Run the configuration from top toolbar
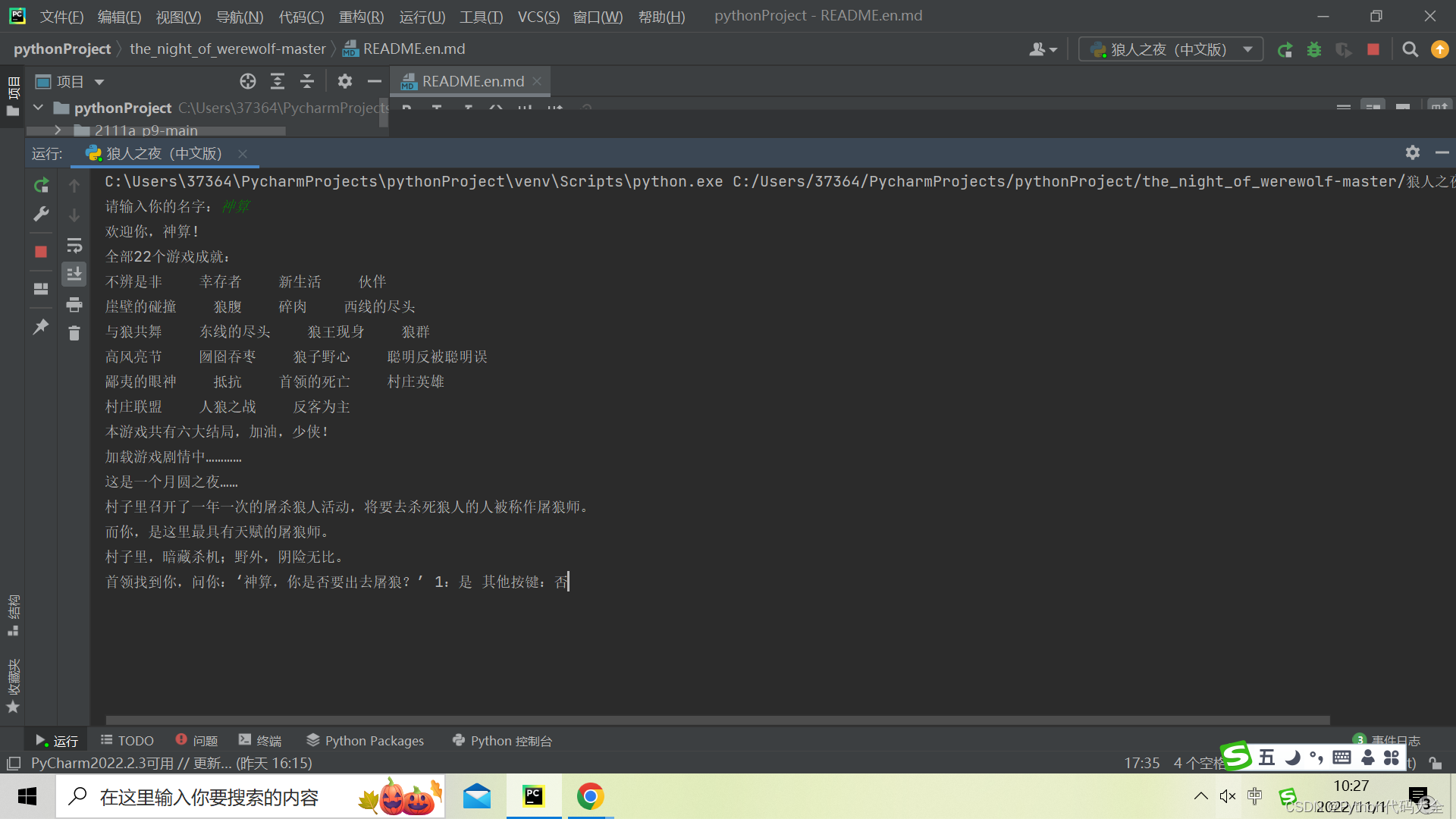Image resolution: width=1456 pixels, height=822 pixels. click(1285, 50)
